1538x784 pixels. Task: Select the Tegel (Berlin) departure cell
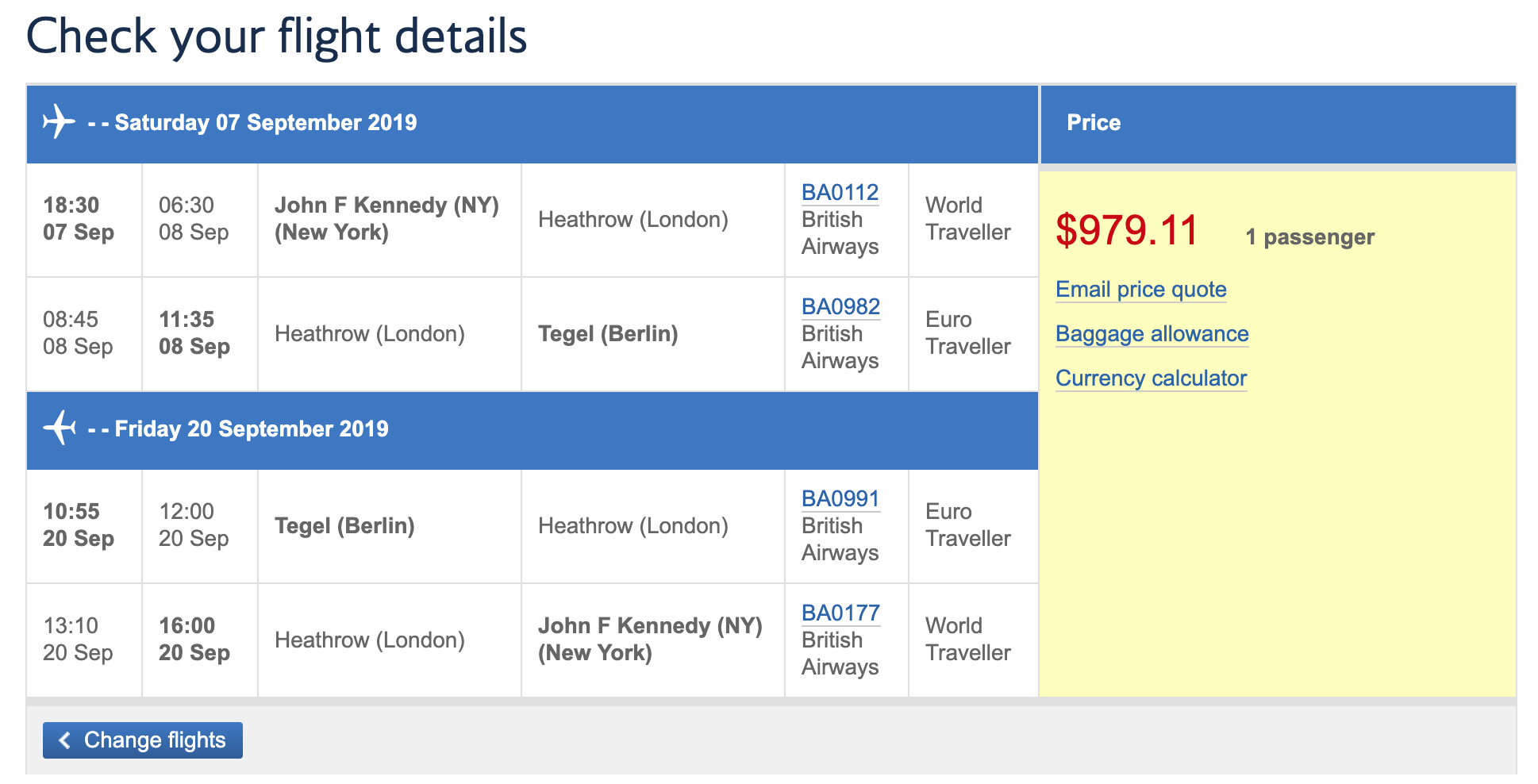point(344,525)
